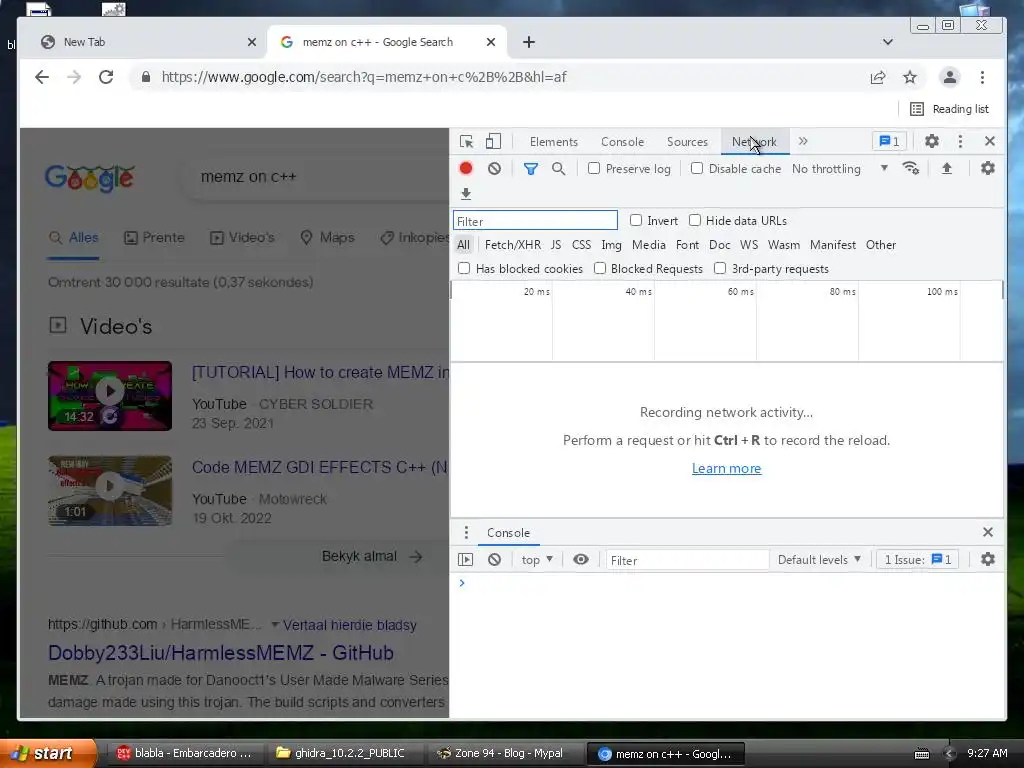Viewport: 1024px width, 768px height.
Task: Switch to blabla - Embarcadero taskbar item
Action: pyautogui.click(x=184, y=754)
